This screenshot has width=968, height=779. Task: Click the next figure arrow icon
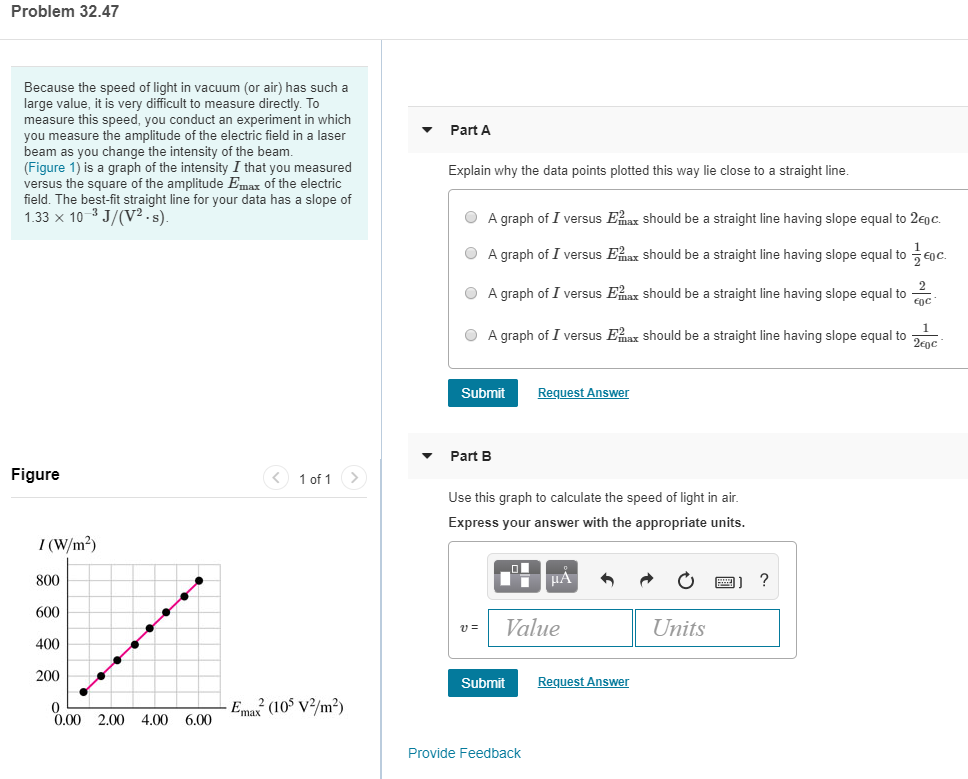354,478
